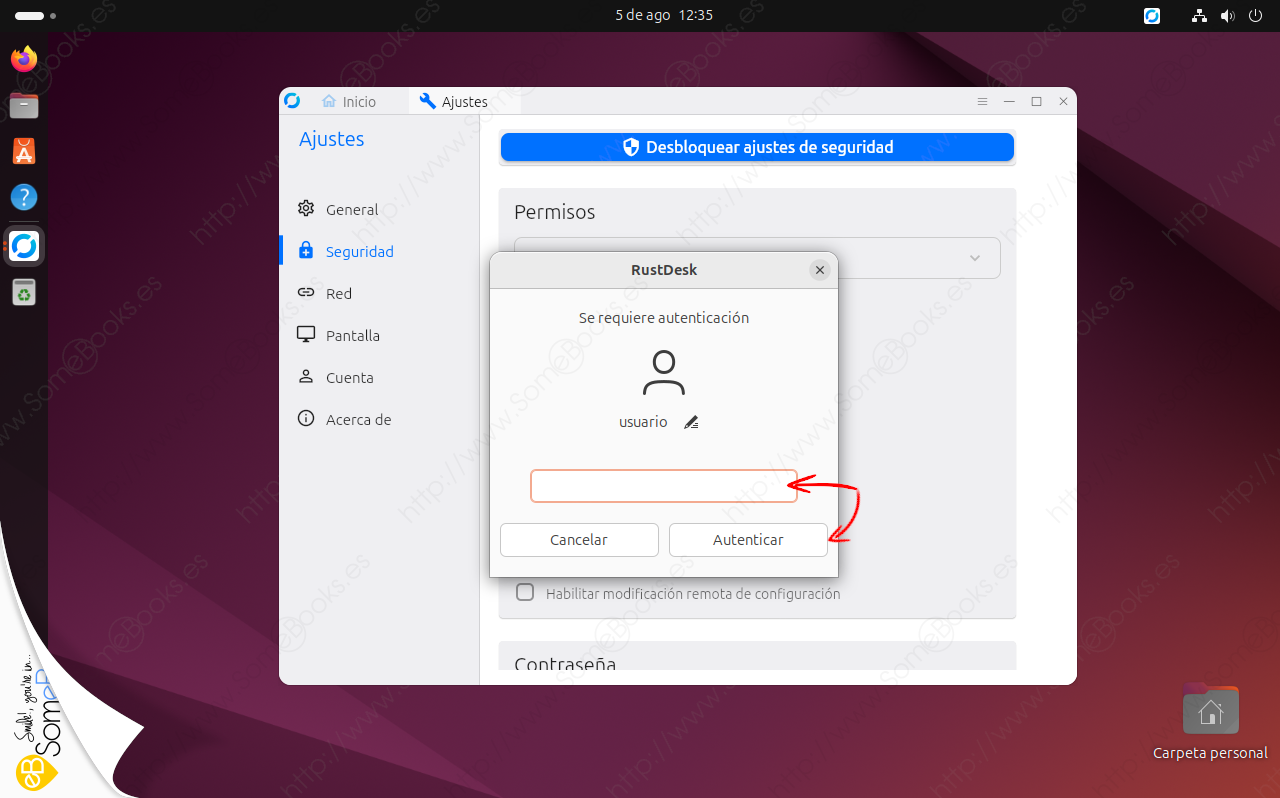
Task: Launch the App Center dock icon
Action: (x=24, y=151)
